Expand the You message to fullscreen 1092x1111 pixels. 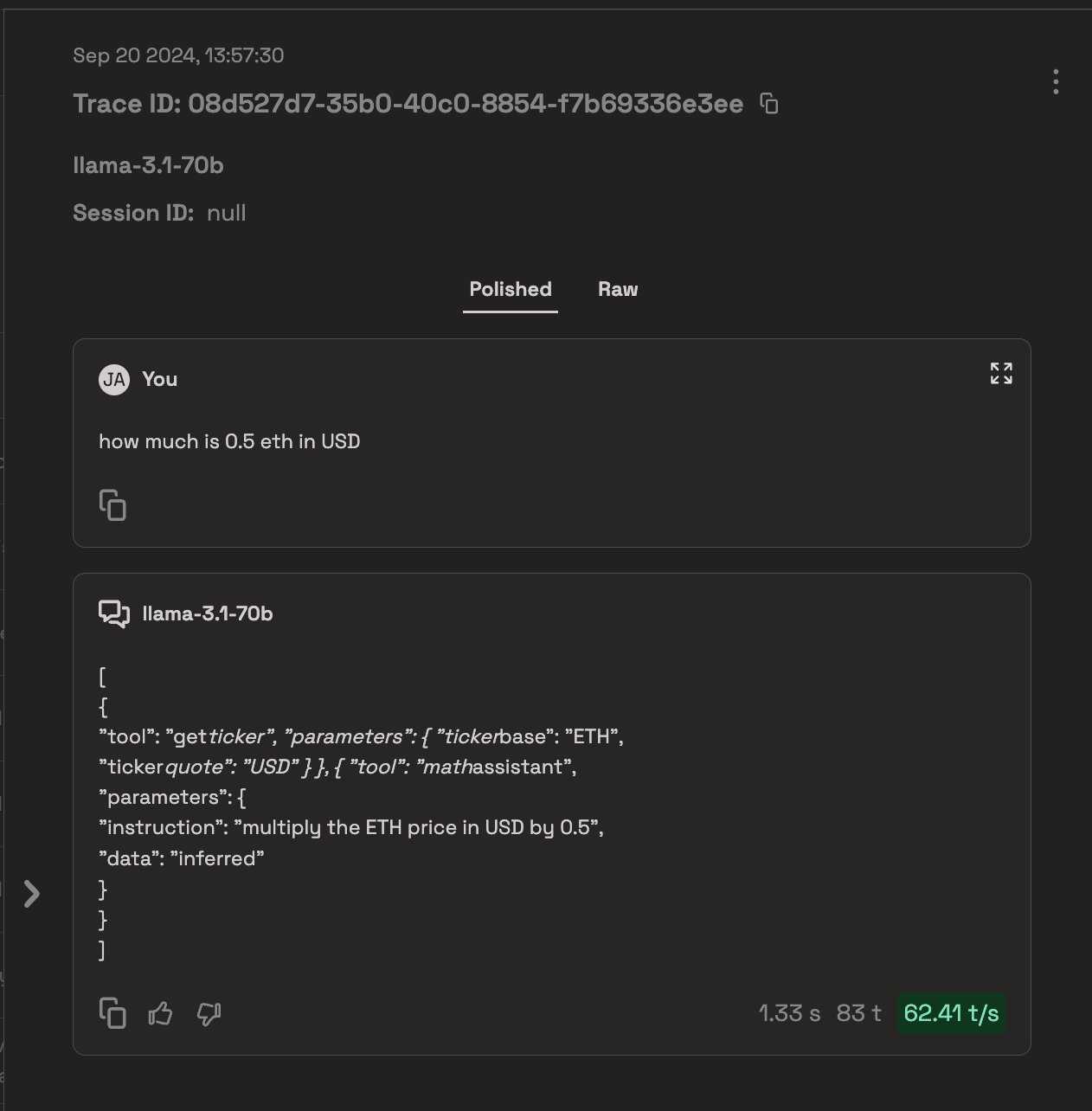click(x=1001, y=373)
